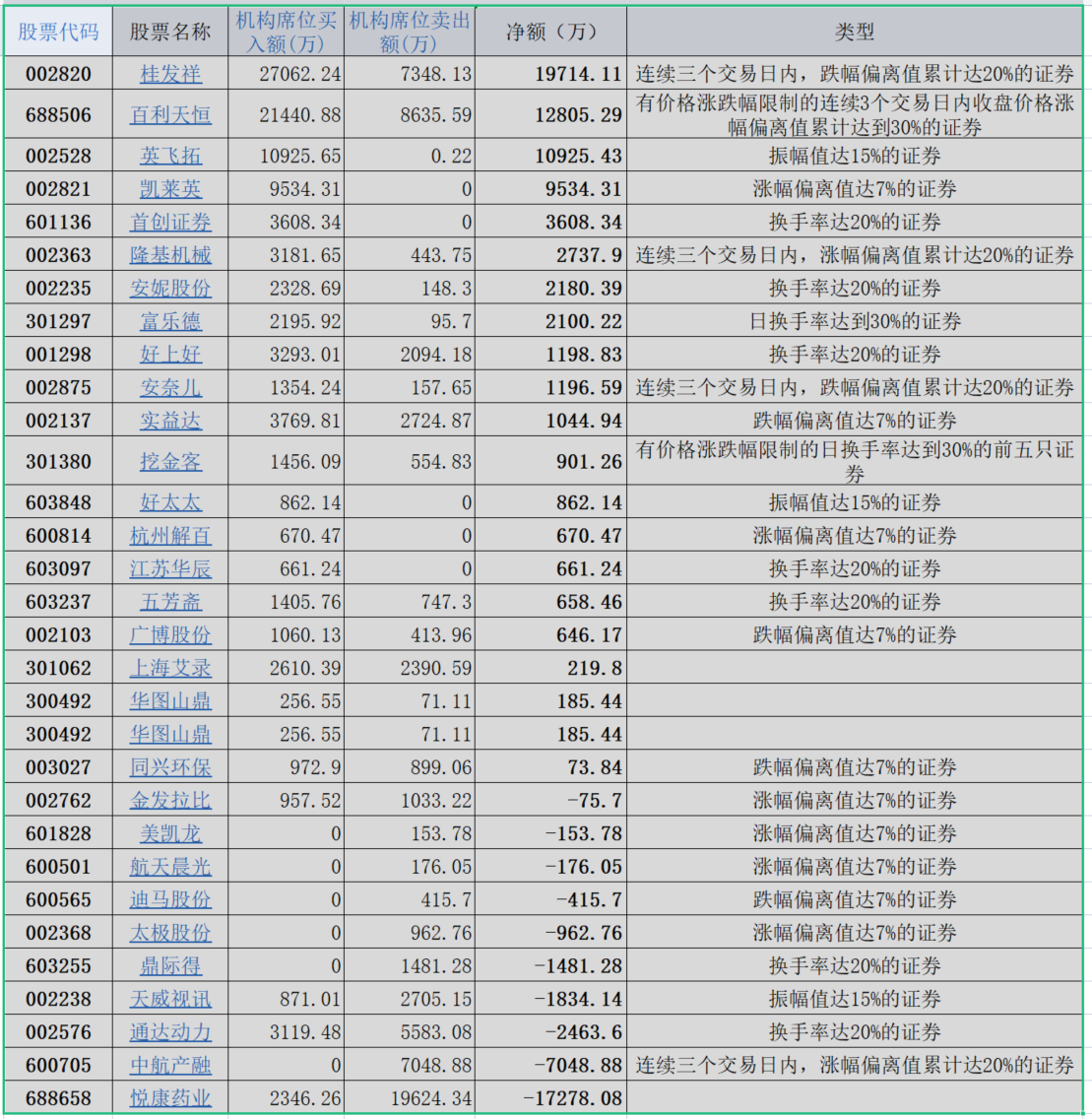Open the 天威视讯 stock link
The width and height of the screenshot is (1092, 1119).
tap(170, 999)
